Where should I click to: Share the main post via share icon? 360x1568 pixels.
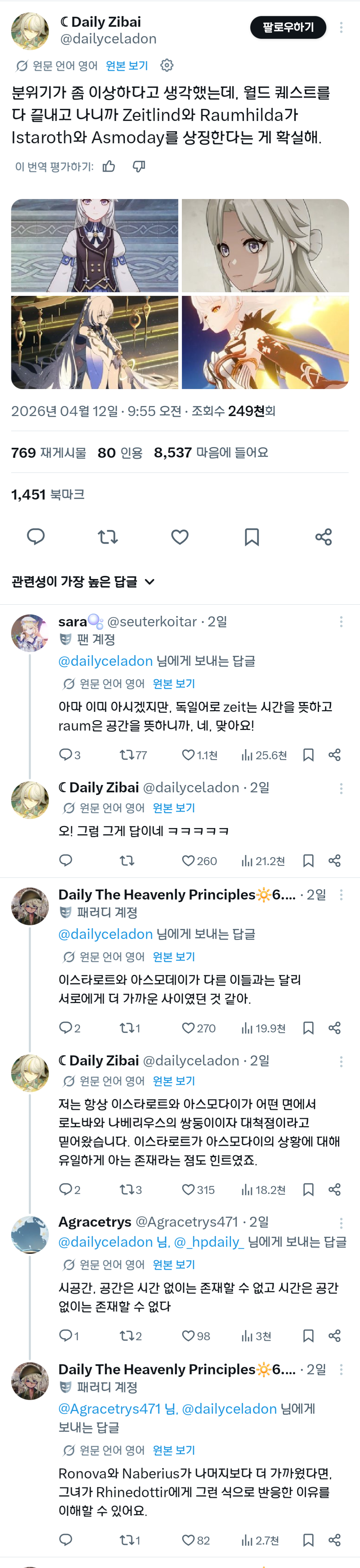[324, 536]
